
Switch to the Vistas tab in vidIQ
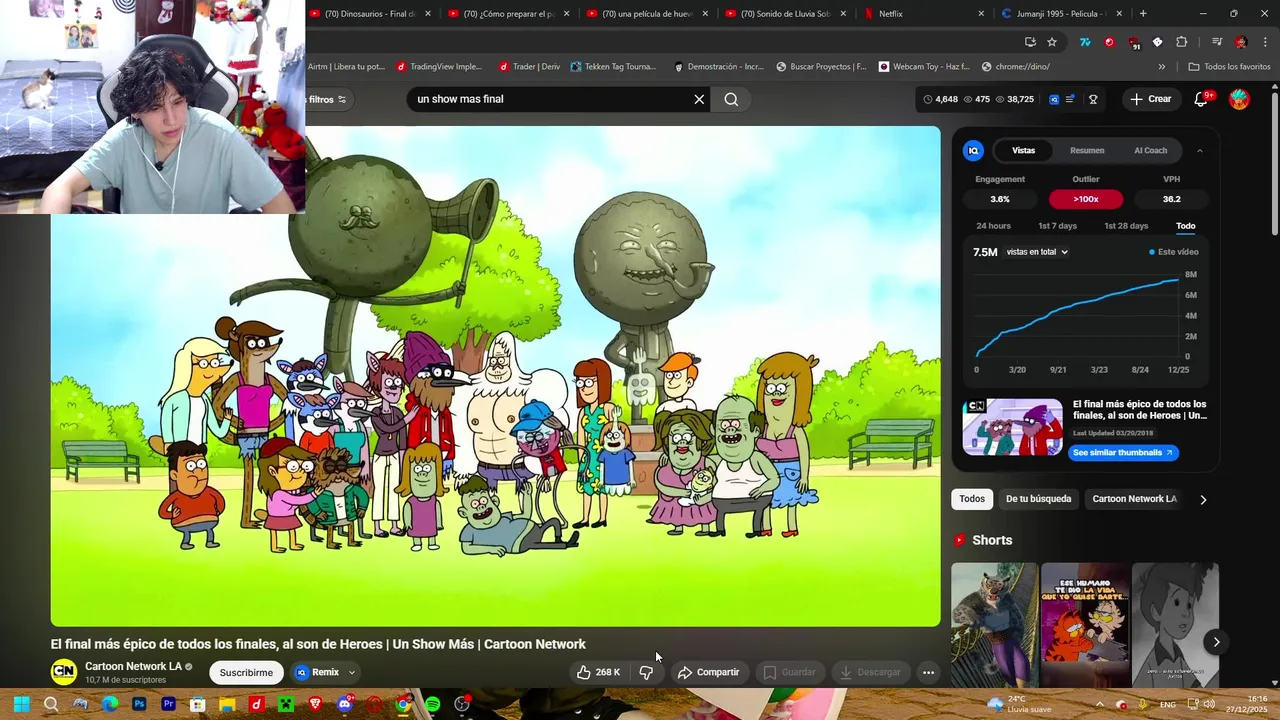coord(1023,150)
